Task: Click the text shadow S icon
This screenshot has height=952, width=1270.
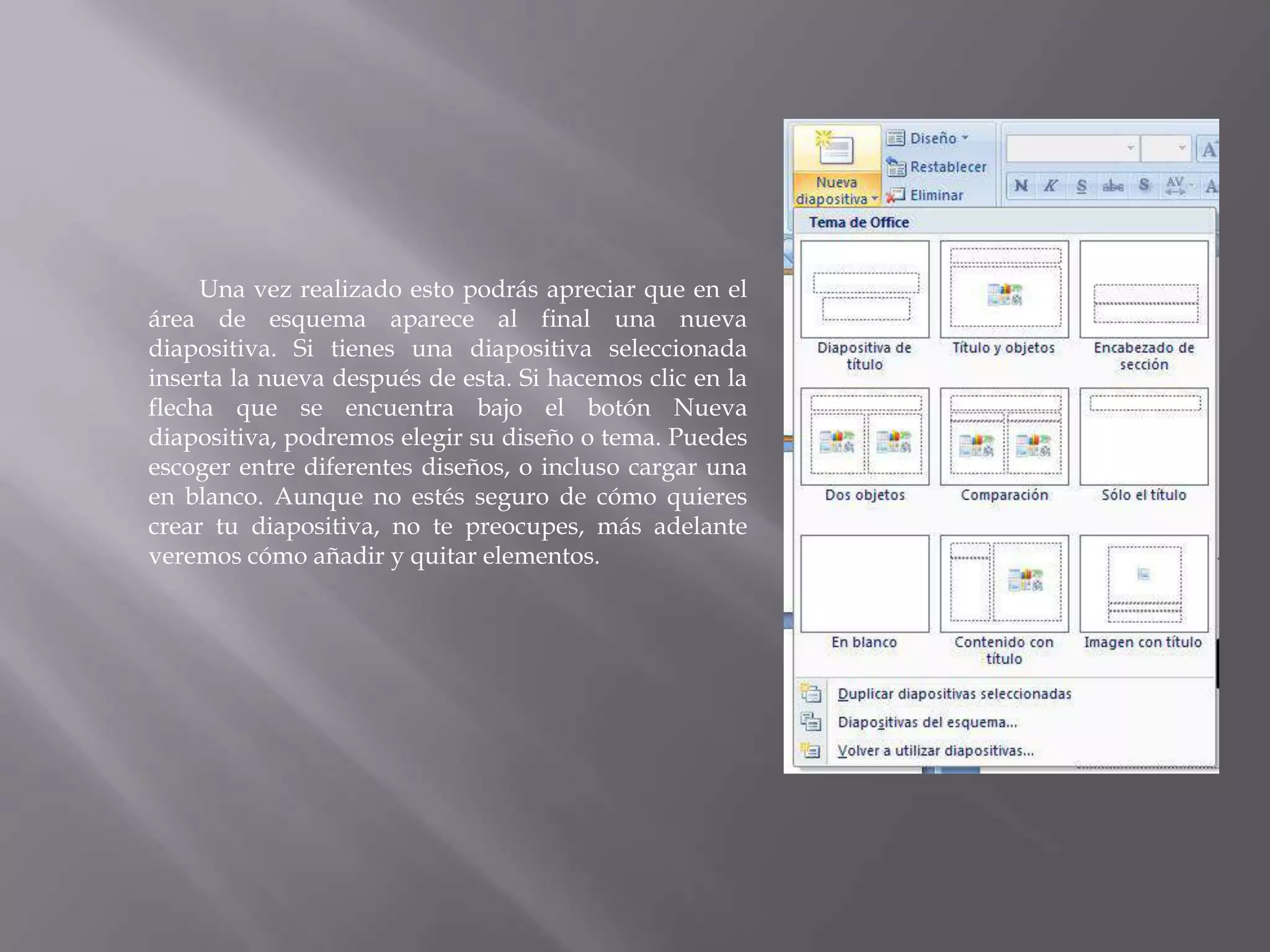Action: 1144,185
